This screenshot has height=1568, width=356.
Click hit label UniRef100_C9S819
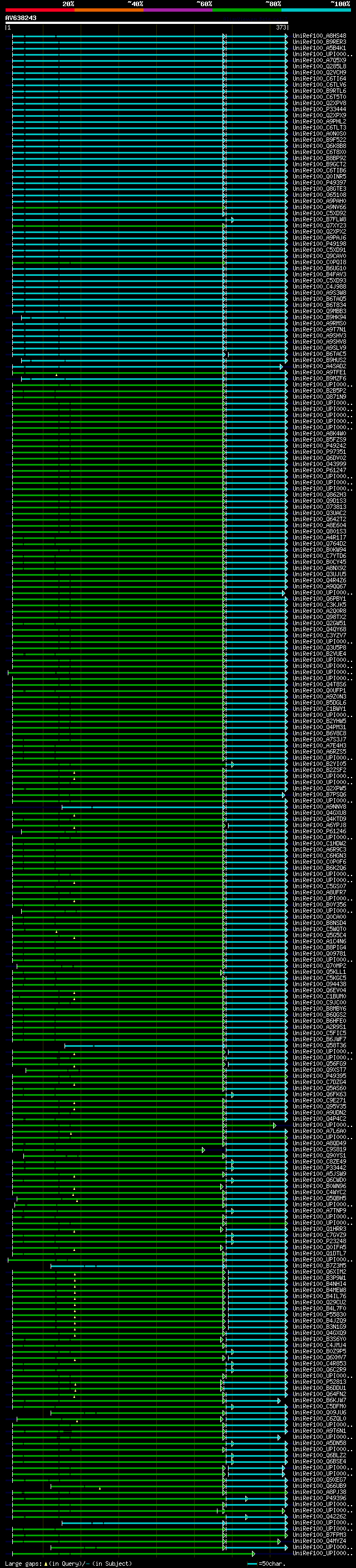pyautogui.click(x=319, y=1150)
